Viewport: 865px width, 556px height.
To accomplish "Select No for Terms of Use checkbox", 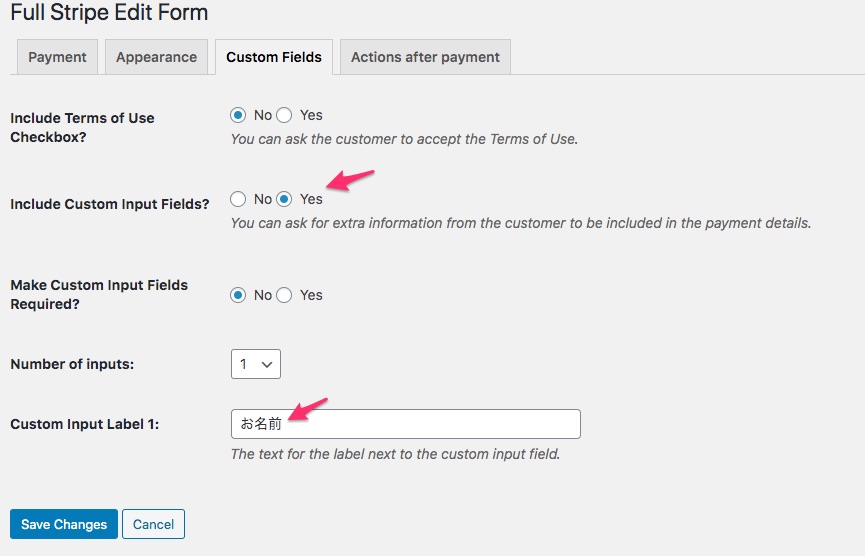I will coord(238,115).
